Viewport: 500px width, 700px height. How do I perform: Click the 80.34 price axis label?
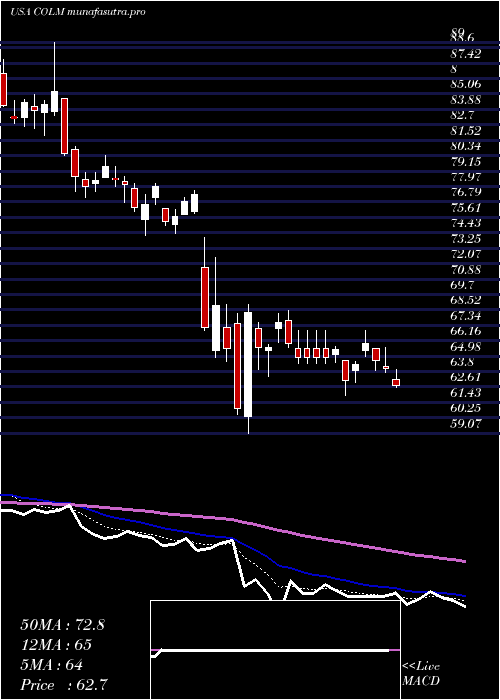466,146
